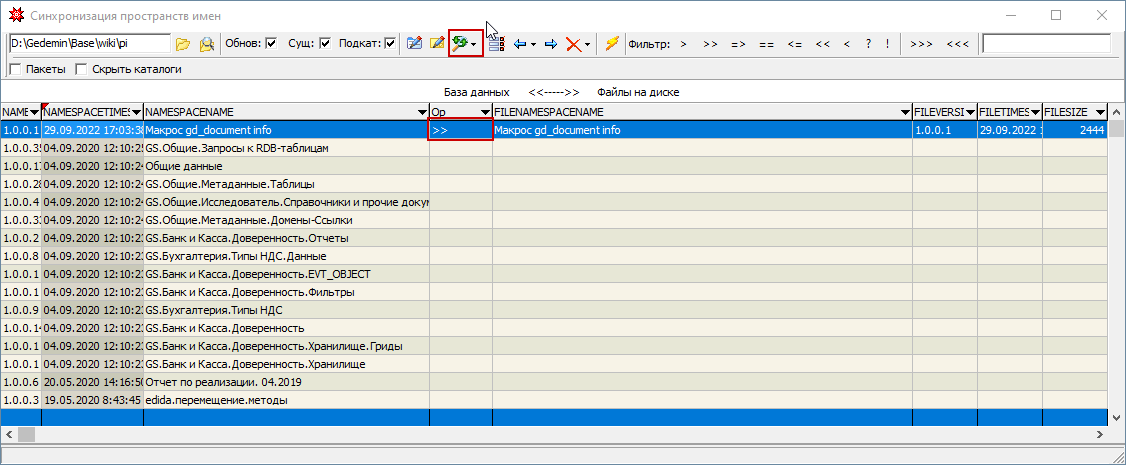Open the FILESIZE column dropdown arrow
1126x465 pixels.
point(1100,111)
